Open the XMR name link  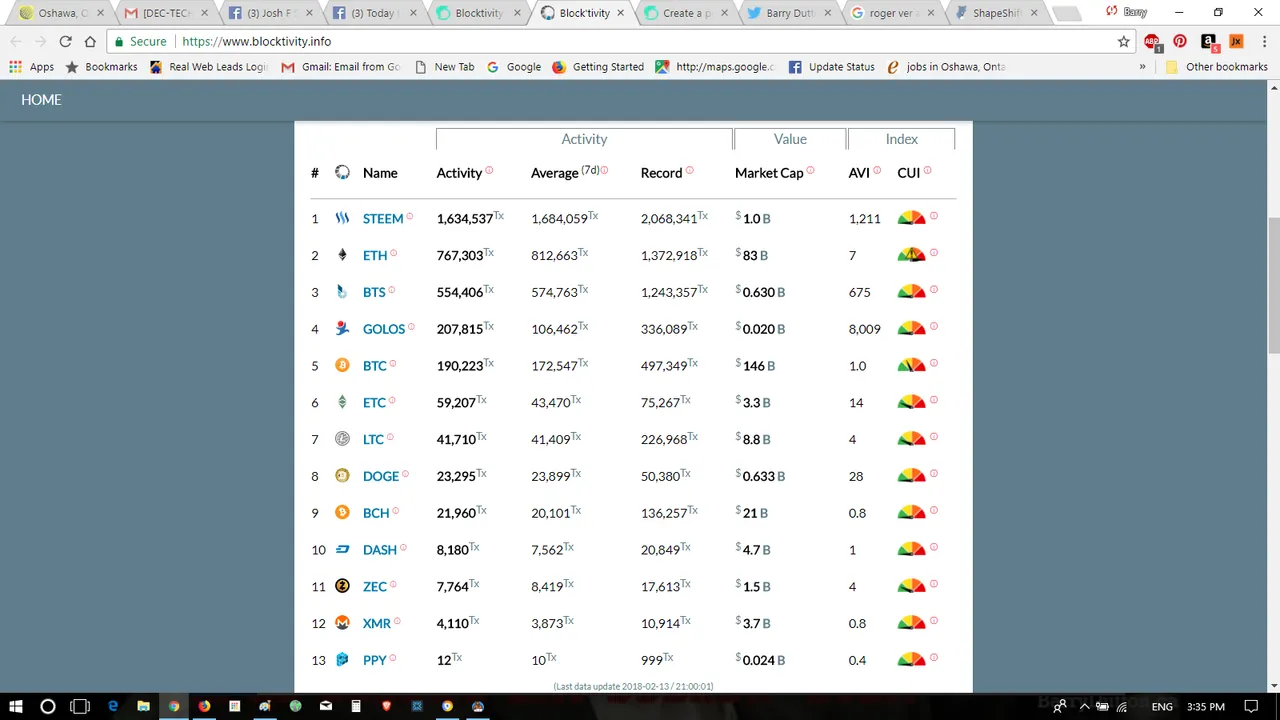pyautogui.click(x=377, y=623)
